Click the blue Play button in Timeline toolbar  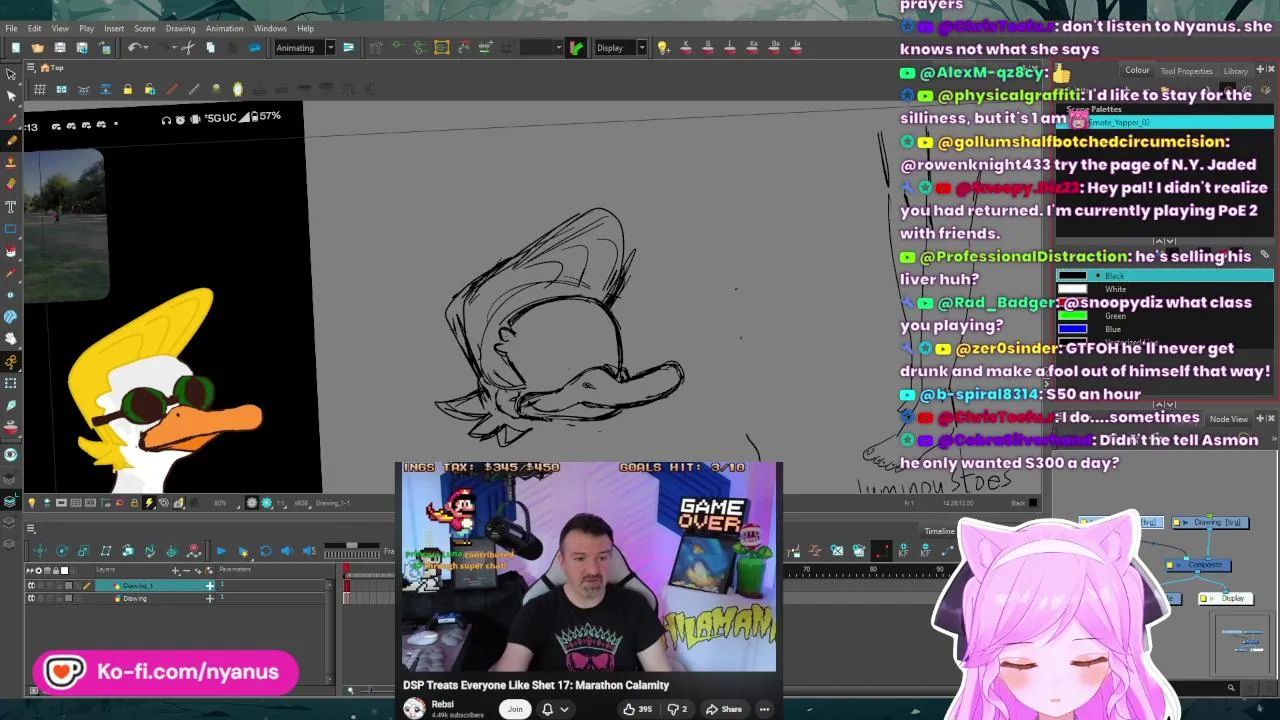click(x=221, y=551)
